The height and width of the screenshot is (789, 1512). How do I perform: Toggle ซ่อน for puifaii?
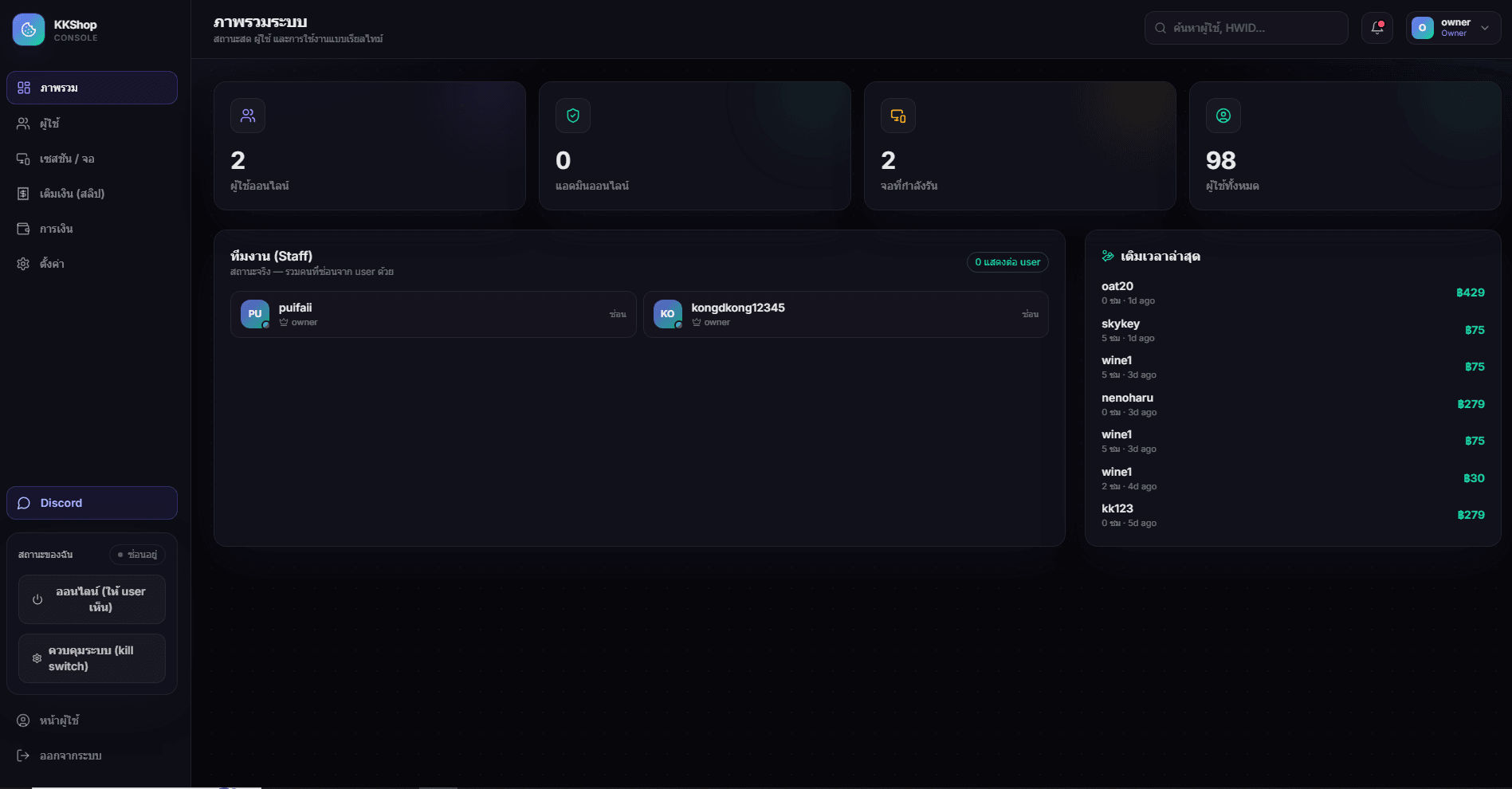coord(618,314)
